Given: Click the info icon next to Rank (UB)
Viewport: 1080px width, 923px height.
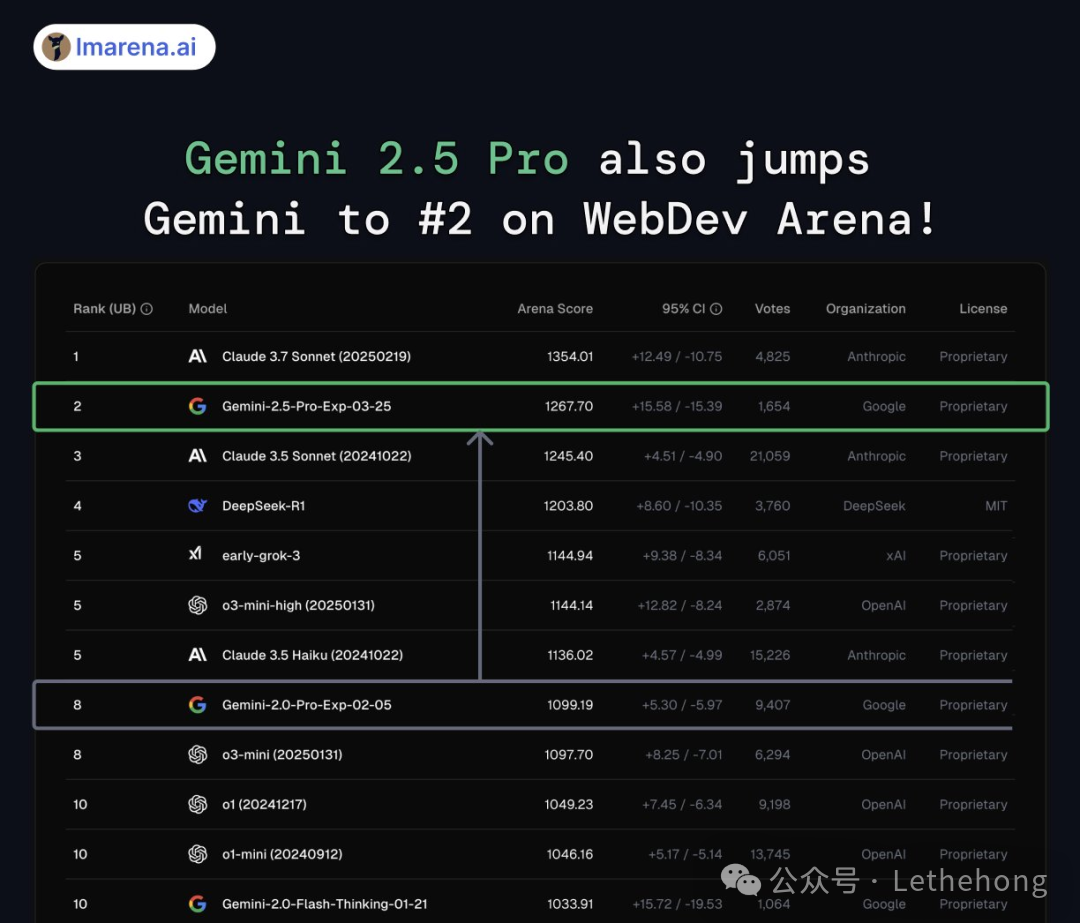Looking at the screenshot, I should [x=147, y=309].
